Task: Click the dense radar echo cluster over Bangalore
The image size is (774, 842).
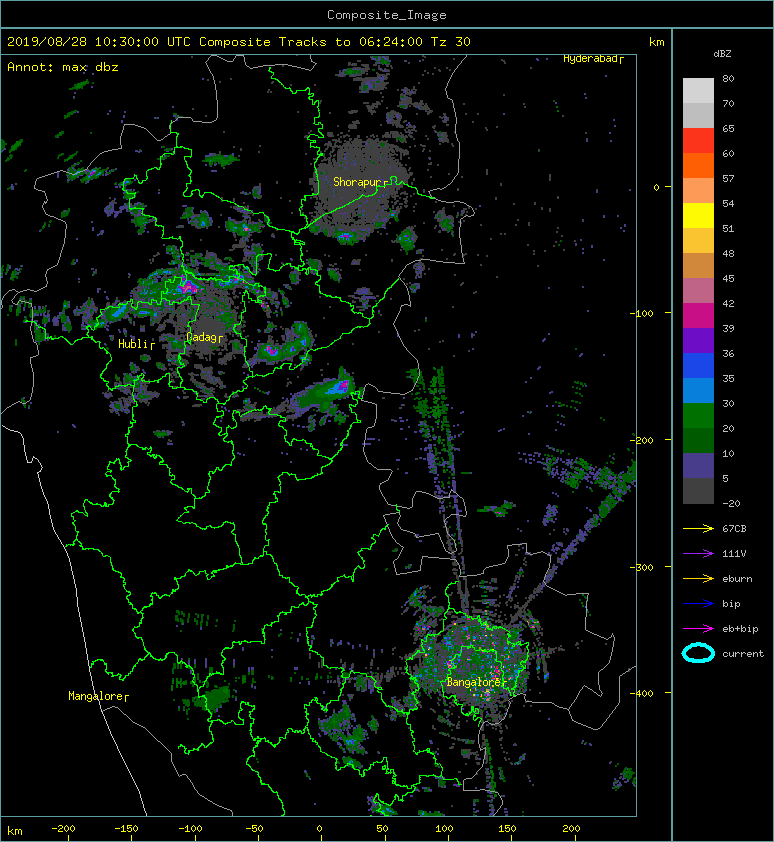Action: click(470, 663)
